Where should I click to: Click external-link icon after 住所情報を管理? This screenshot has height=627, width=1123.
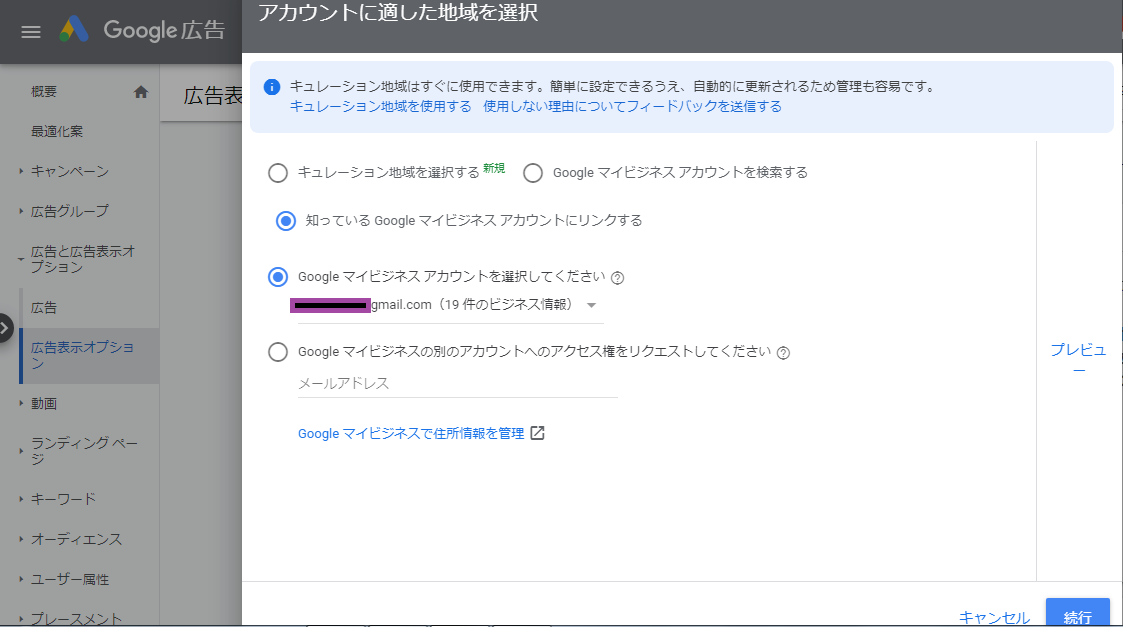537,433
